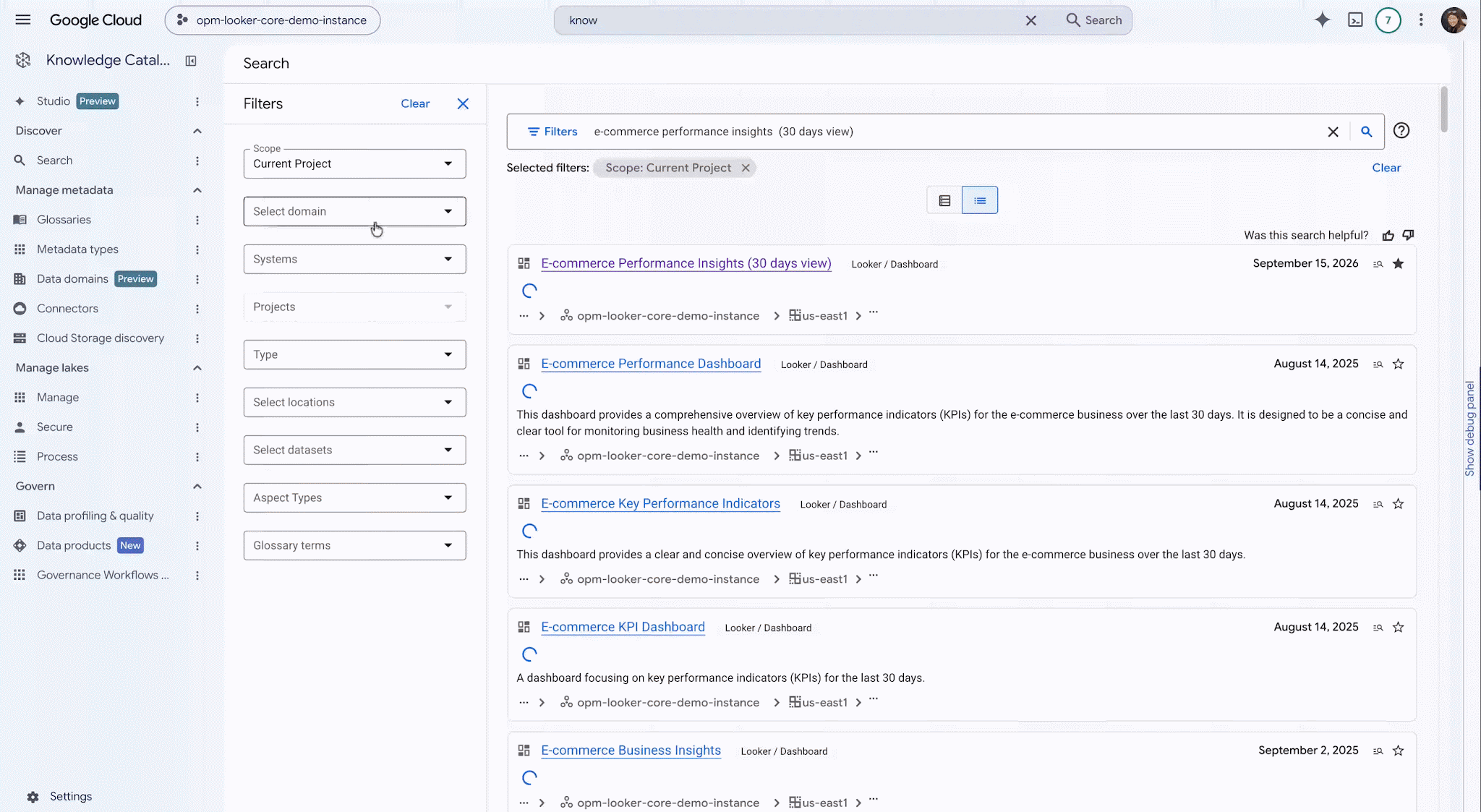Give thumbs up for search helpfulness

[1388, 235]
